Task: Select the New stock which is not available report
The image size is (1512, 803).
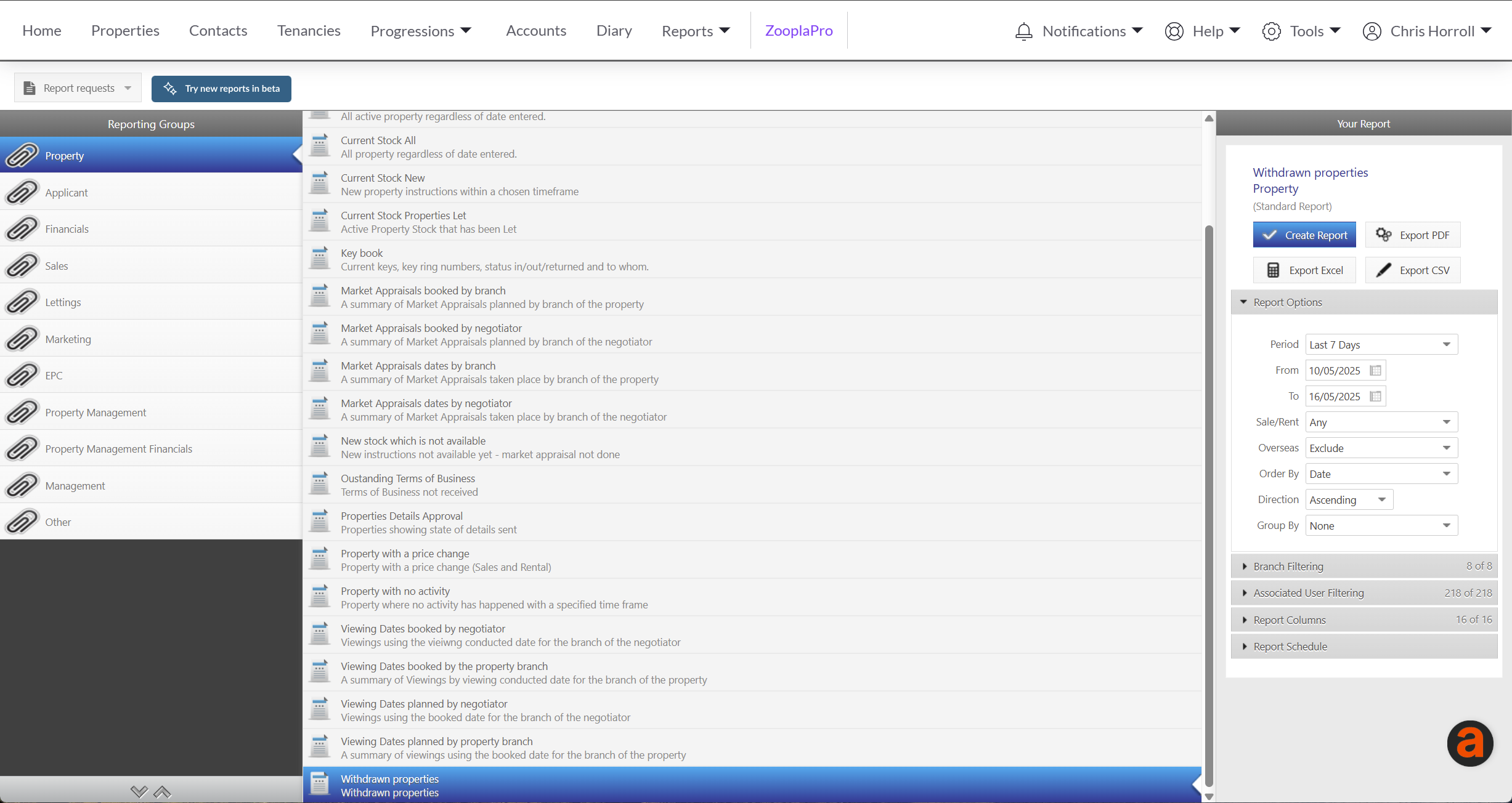Action: coord(752,447)
